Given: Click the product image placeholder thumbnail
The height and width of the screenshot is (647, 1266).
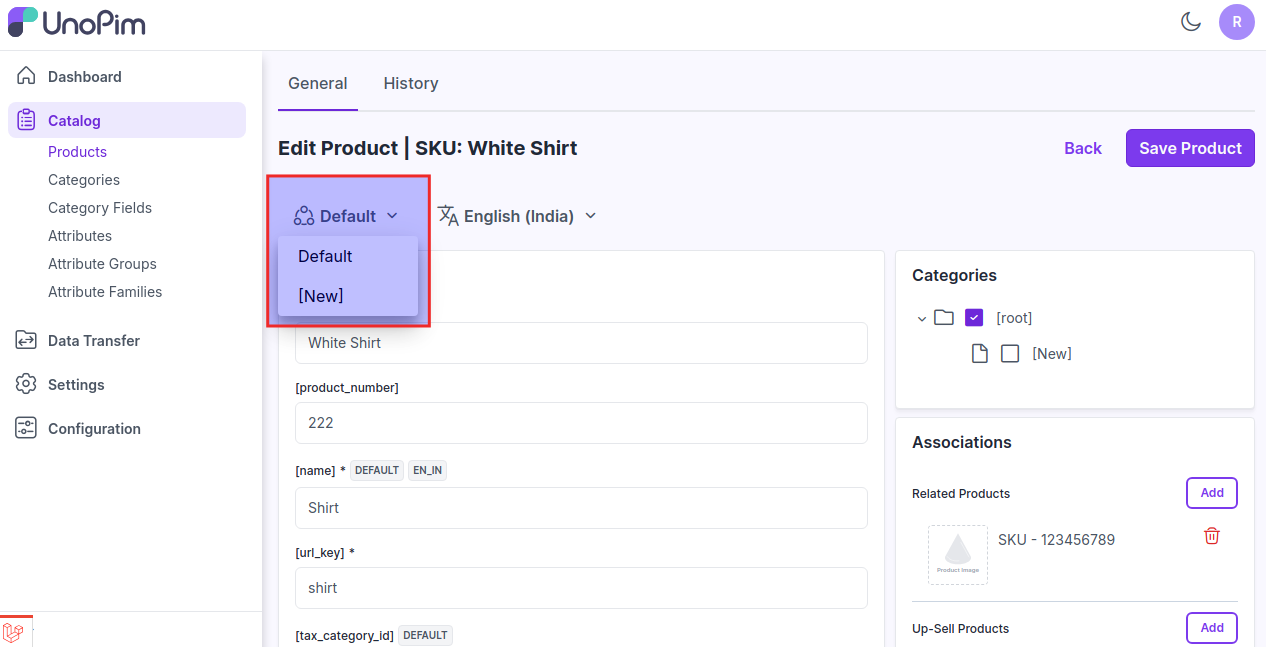Looking at the screenshot, I should (x=957, y=555).
